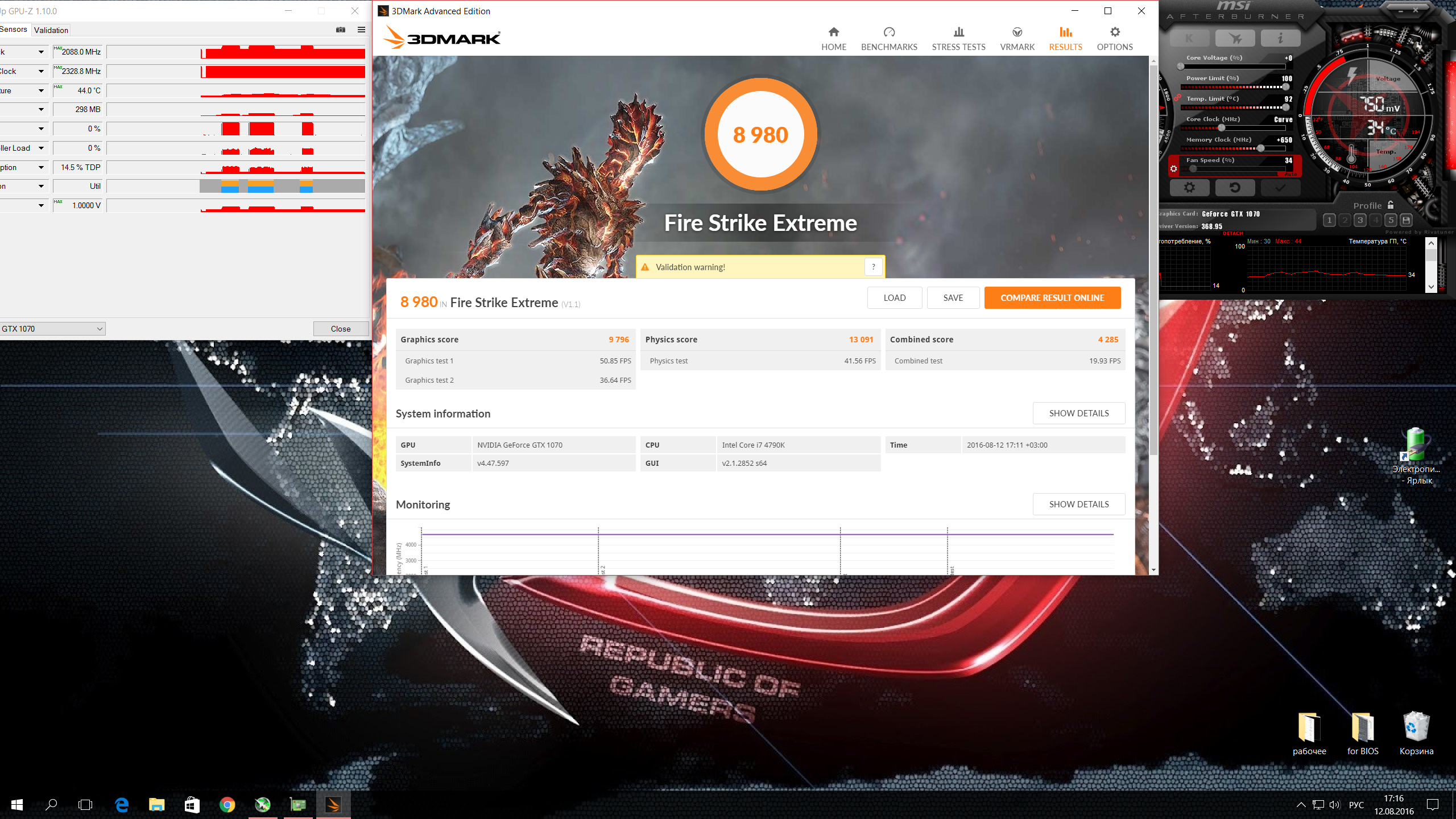Click Compare Result Online button
This screenshot has width=1456, height=819.
coord(1052,297)
